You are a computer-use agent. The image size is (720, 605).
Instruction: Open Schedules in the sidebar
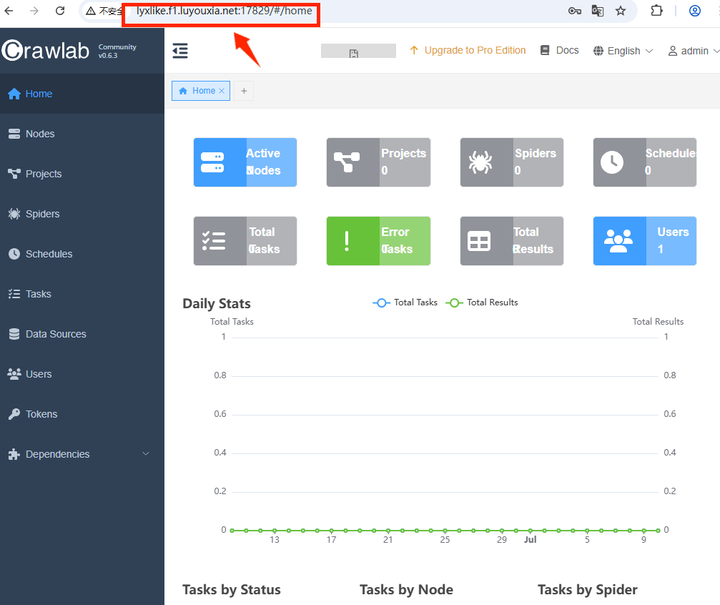coord(82,253)
